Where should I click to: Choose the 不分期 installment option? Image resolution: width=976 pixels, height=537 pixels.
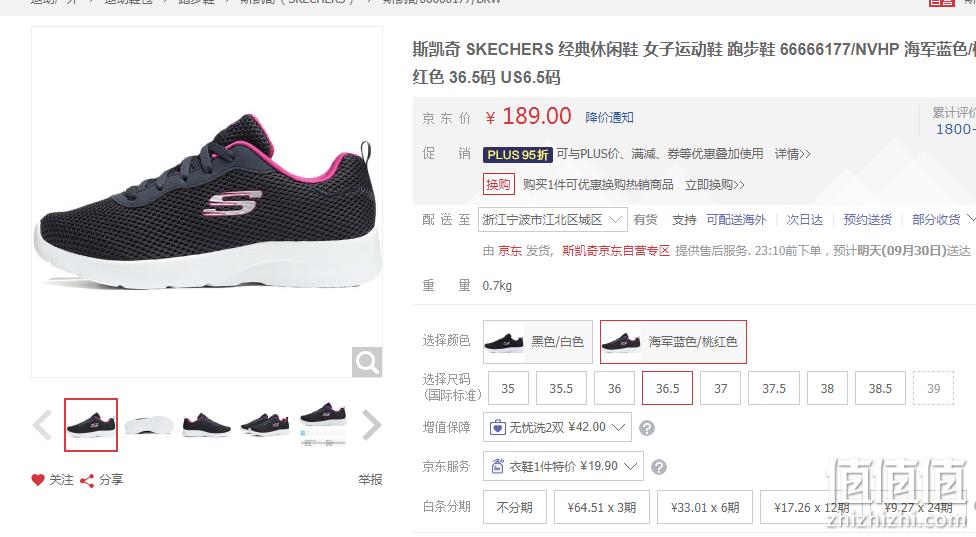(x=515, y=507)
